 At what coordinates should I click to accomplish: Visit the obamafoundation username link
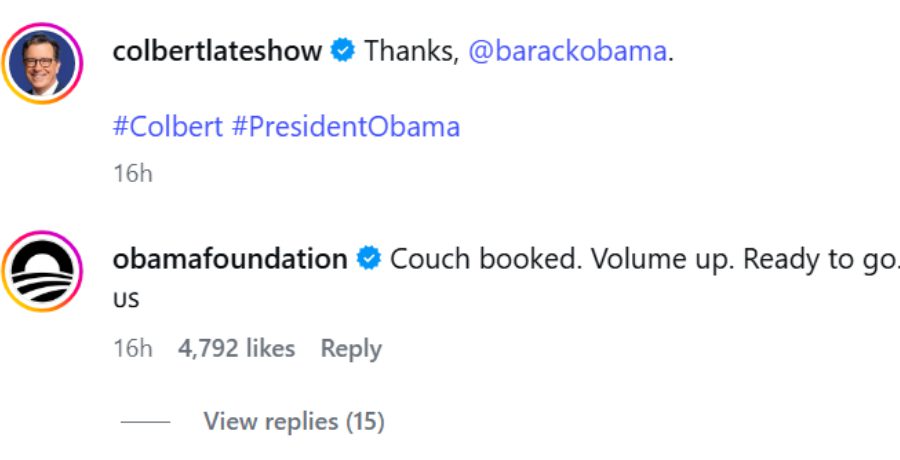point(230,259)
